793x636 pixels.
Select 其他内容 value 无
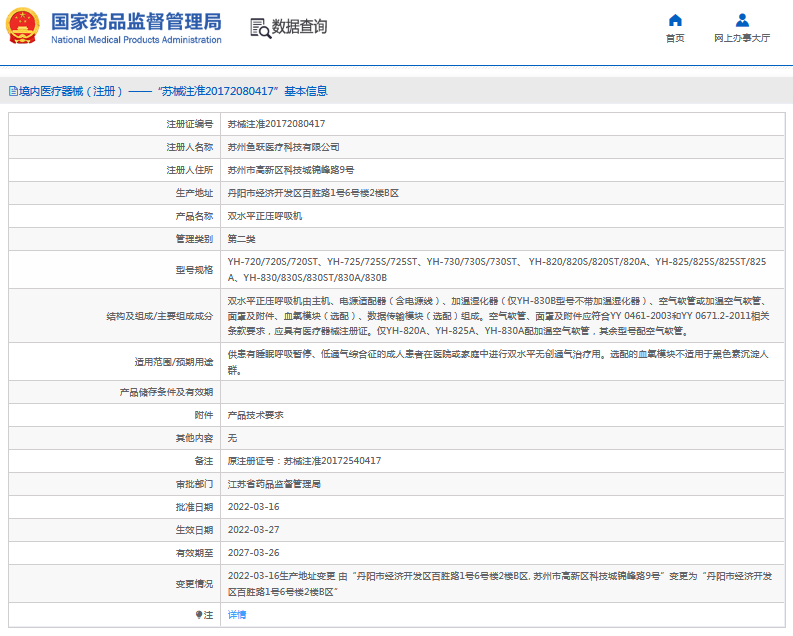pos(232,438)
